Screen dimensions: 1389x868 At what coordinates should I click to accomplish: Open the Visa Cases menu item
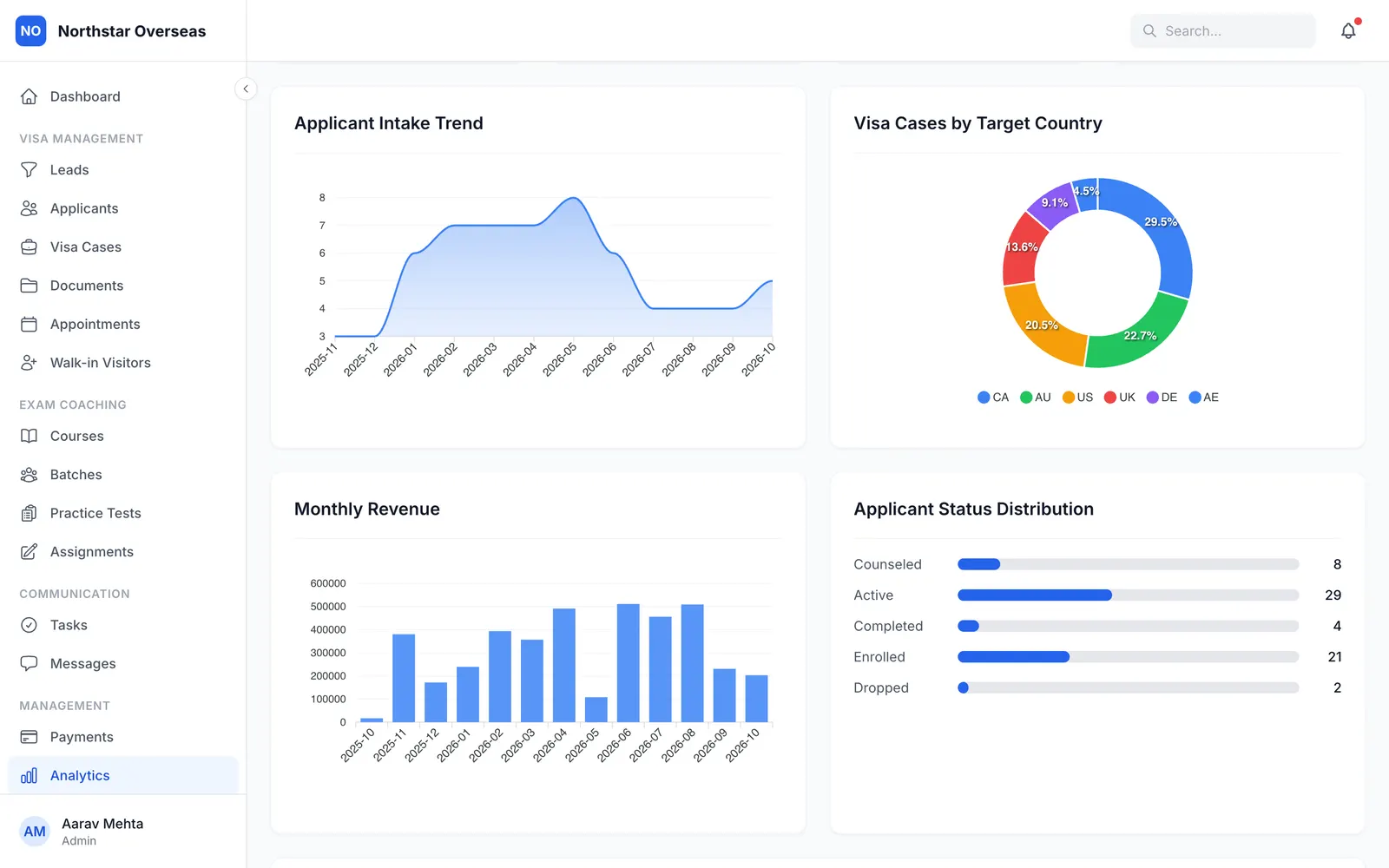click(x=122, y=247)
